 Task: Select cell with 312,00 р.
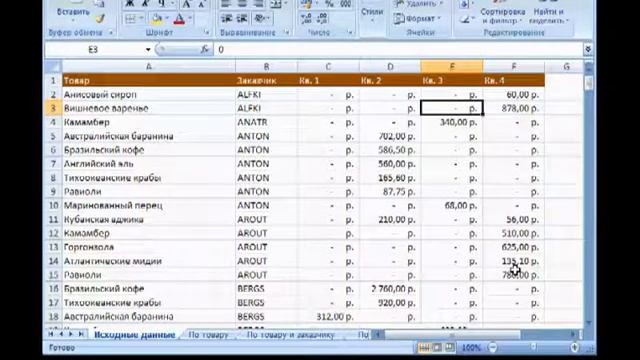[328, 316]
